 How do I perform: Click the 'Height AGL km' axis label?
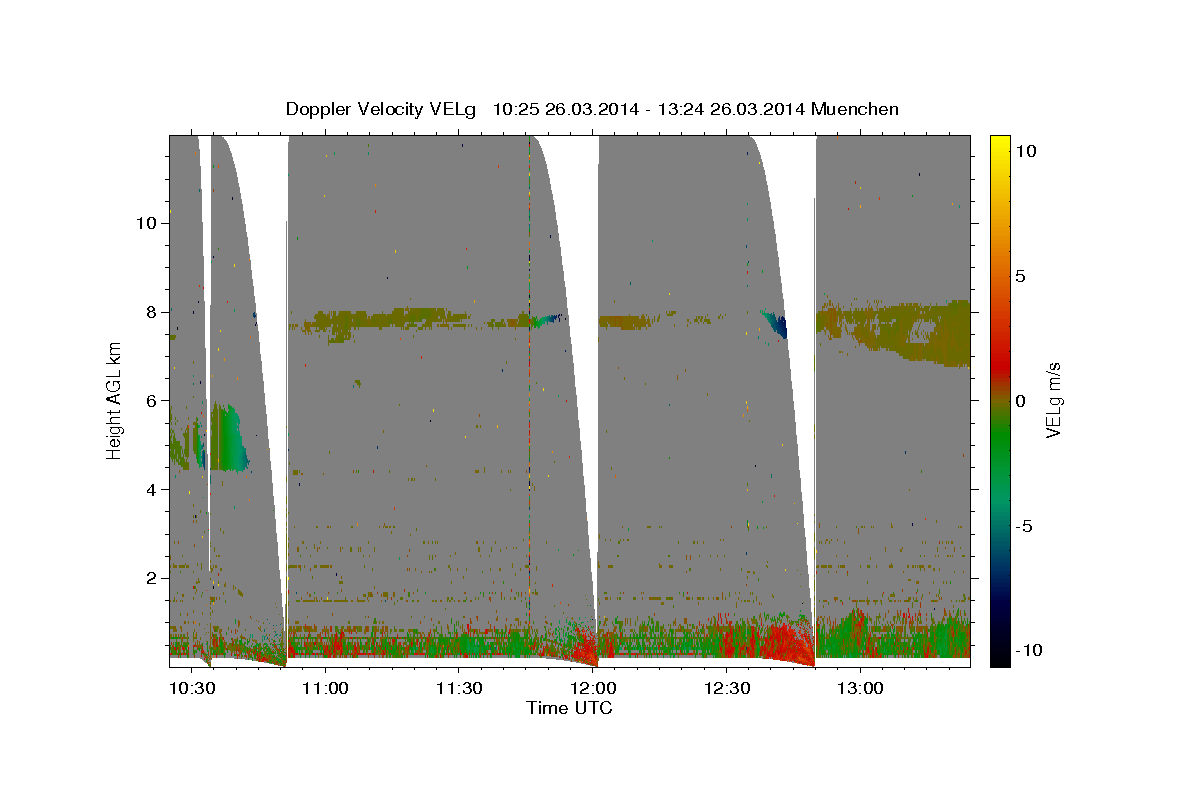click(115, 400)
